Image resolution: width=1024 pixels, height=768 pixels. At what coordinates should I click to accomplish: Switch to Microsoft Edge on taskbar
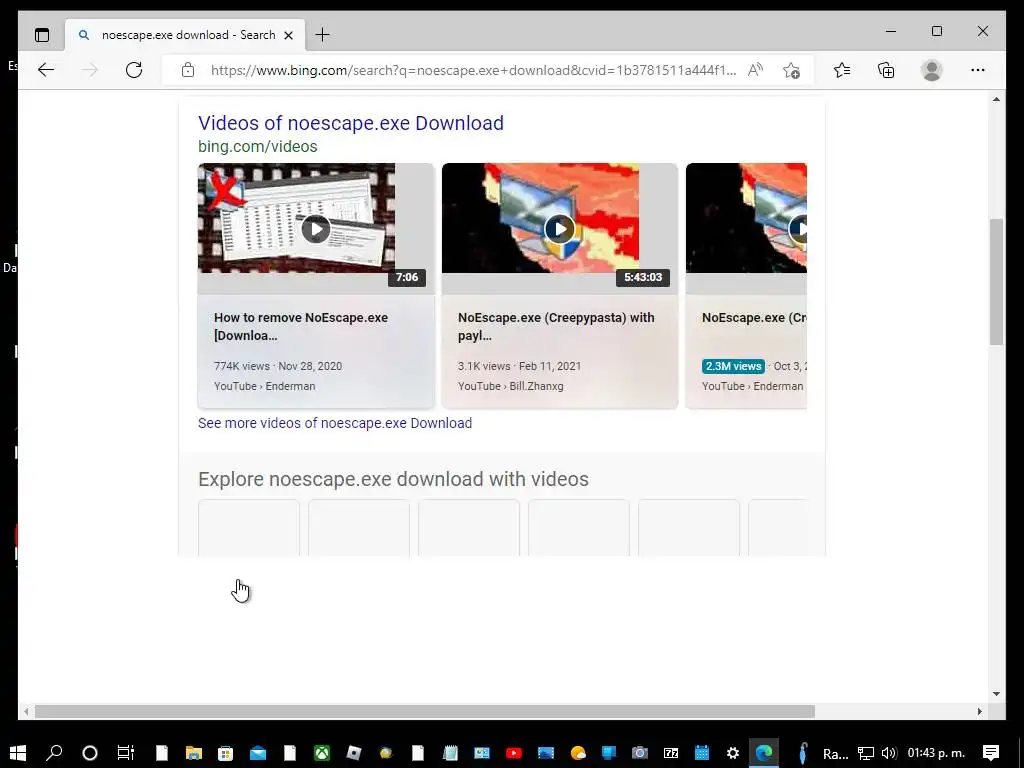point(763,753)
